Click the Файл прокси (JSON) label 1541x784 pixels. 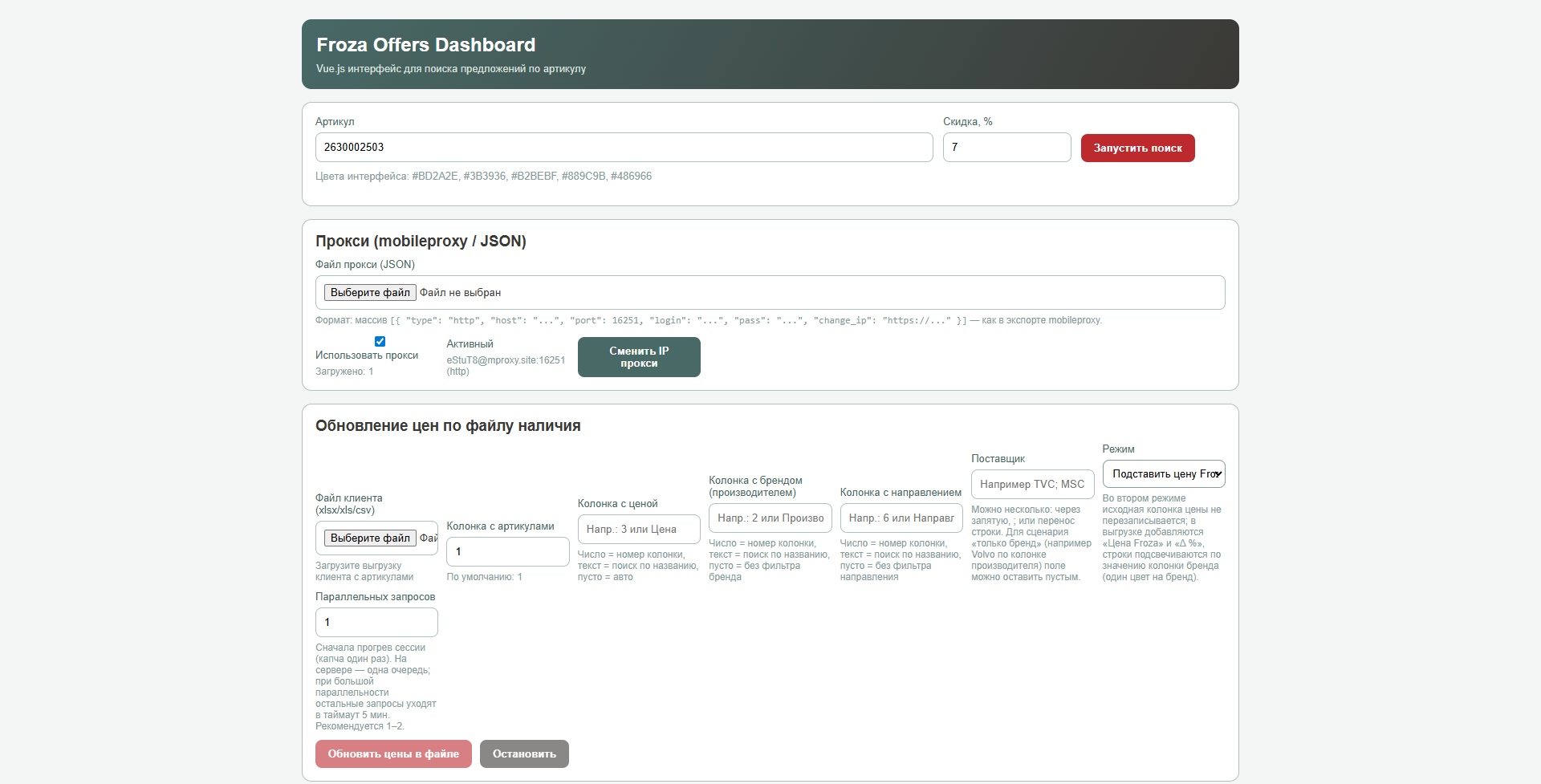(x=365, y=265)
